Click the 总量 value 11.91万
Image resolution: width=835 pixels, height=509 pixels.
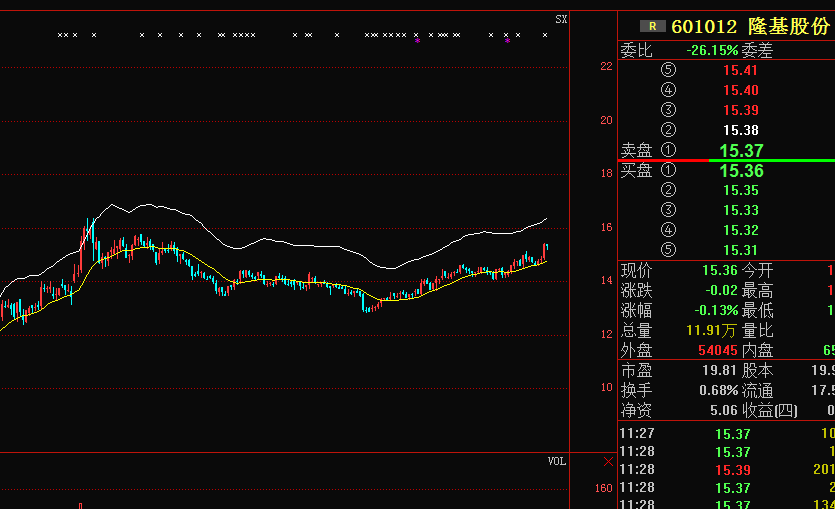(x=711, y=331)
